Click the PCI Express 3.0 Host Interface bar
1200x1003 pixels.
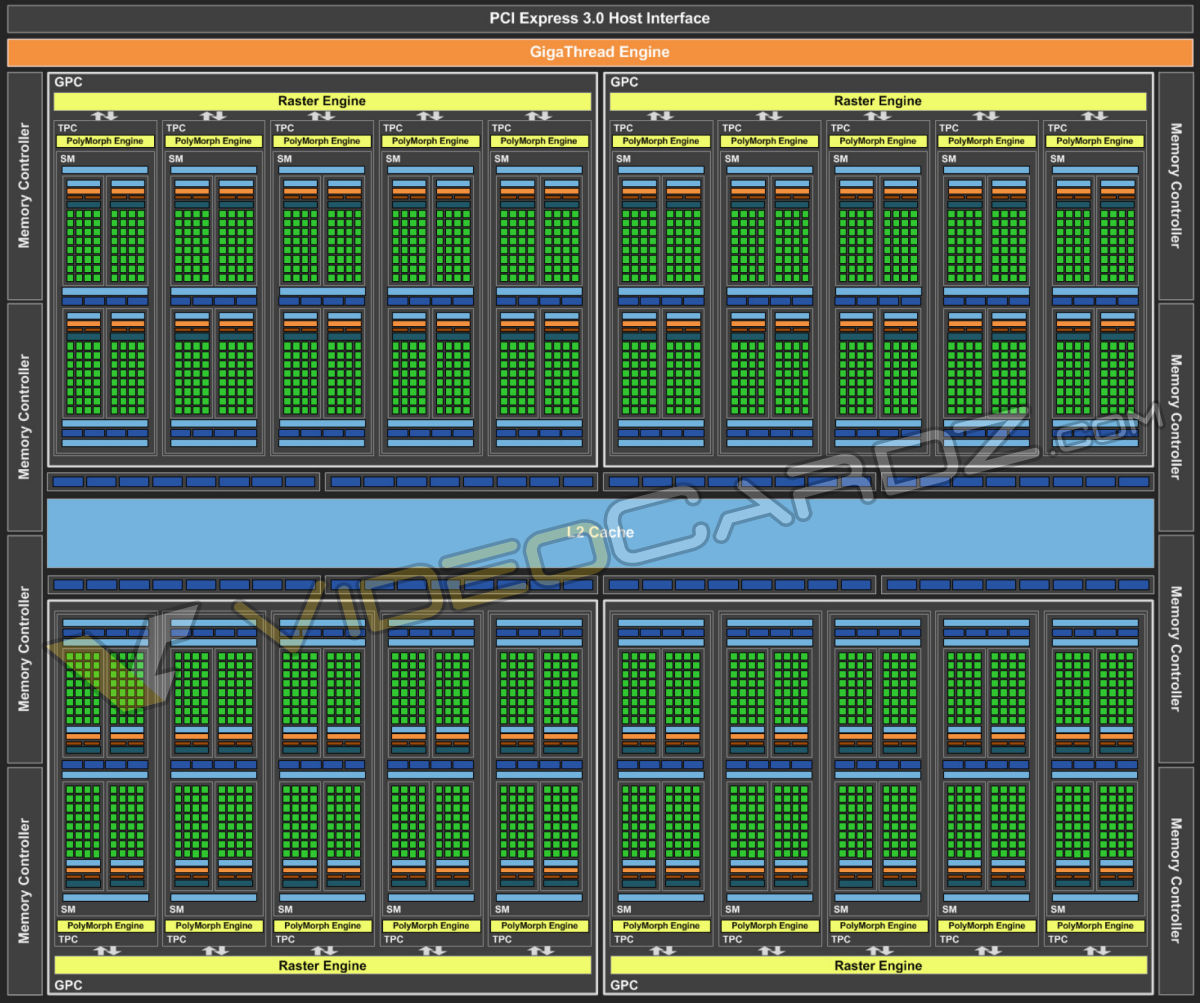[x=600, y=18]
